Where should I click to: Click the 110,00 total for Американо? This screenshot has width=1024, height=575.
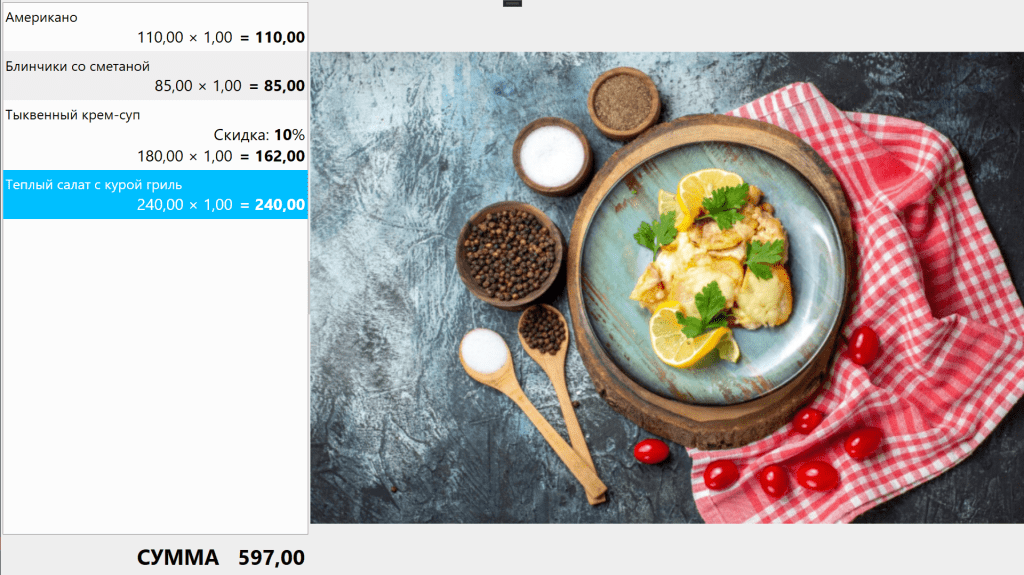(x=280, y=37)
